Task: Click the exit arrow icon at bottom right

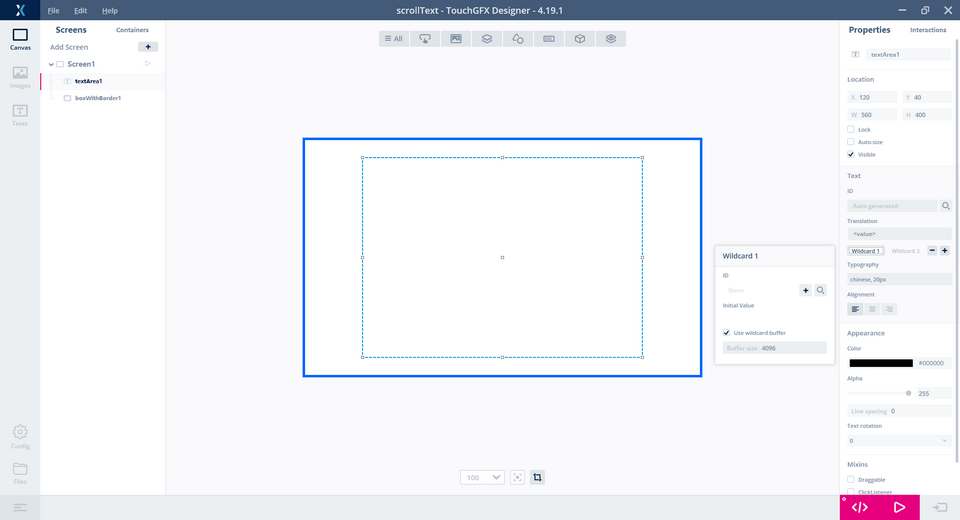Action: pyautogui.click(x=940, y=507)
